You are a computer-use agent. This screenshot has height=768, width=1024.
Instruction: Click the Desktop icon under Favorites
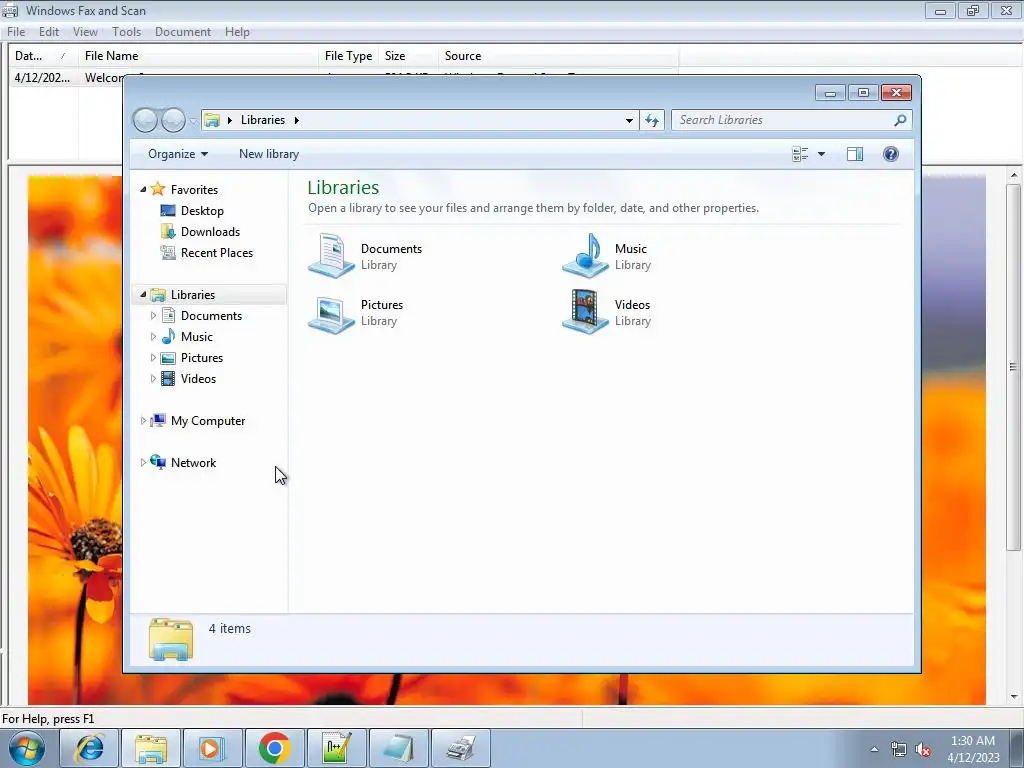(168, 210)
